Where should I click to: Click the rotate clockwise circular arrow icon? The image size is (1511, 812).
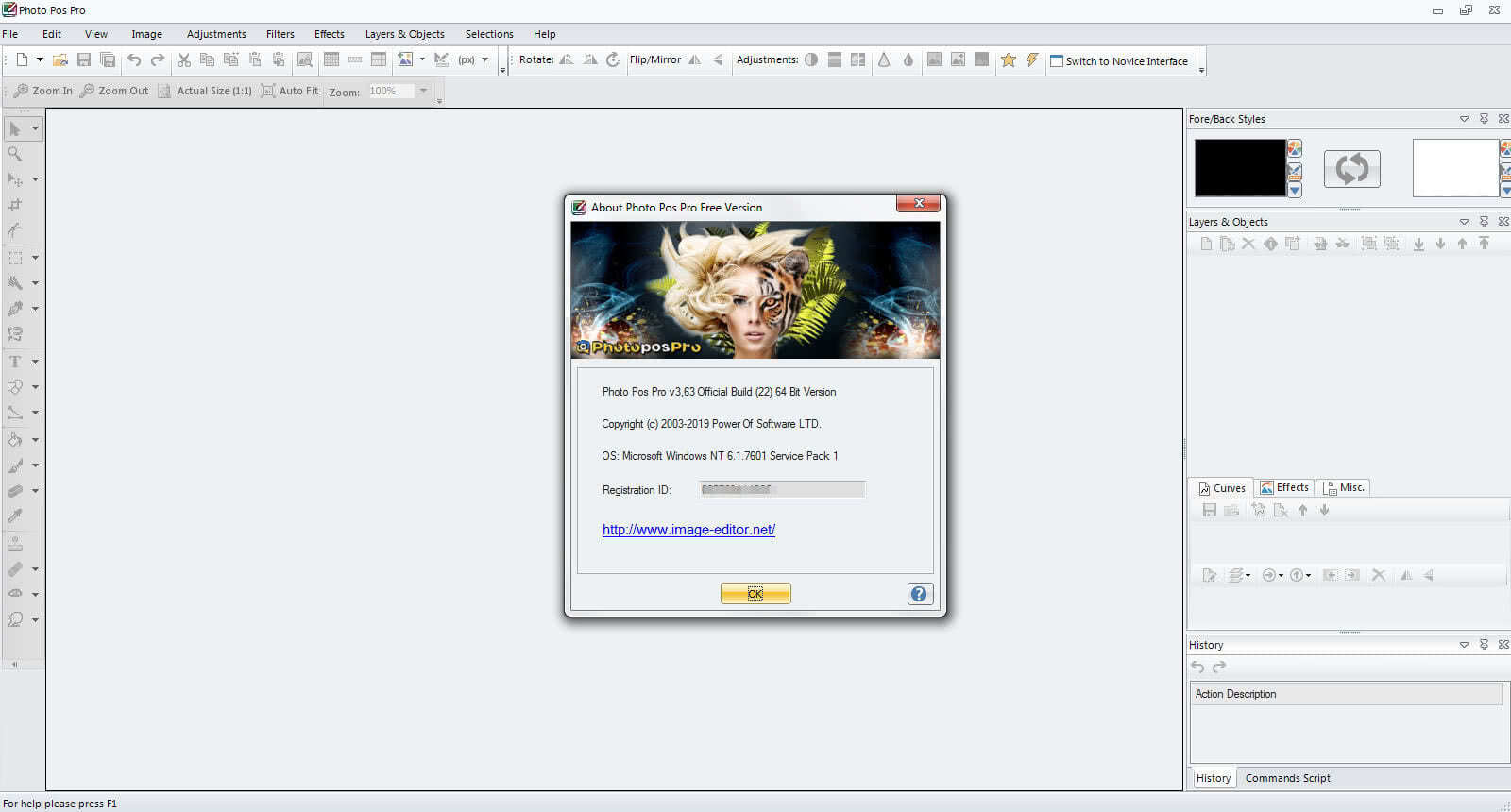pos(613,59)
